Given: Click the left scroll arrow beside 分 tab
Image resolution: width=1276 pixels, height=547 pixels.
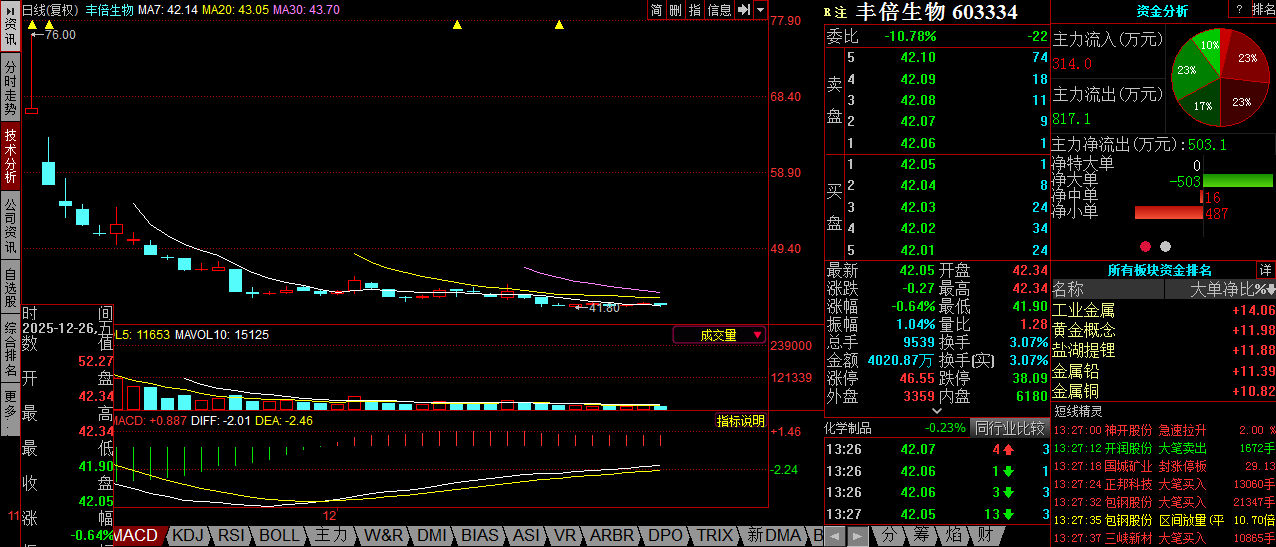Looking at the screenshot, I should [x=835, y=536].
